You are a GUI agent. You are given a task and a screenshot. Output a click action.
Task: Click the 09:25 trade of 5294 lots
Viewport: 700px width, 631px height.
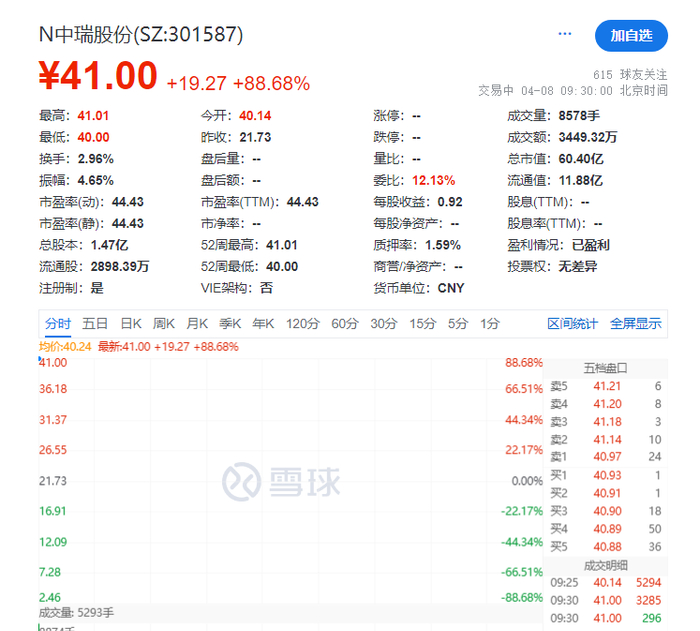pyautogui.click(x=605, y=583)
